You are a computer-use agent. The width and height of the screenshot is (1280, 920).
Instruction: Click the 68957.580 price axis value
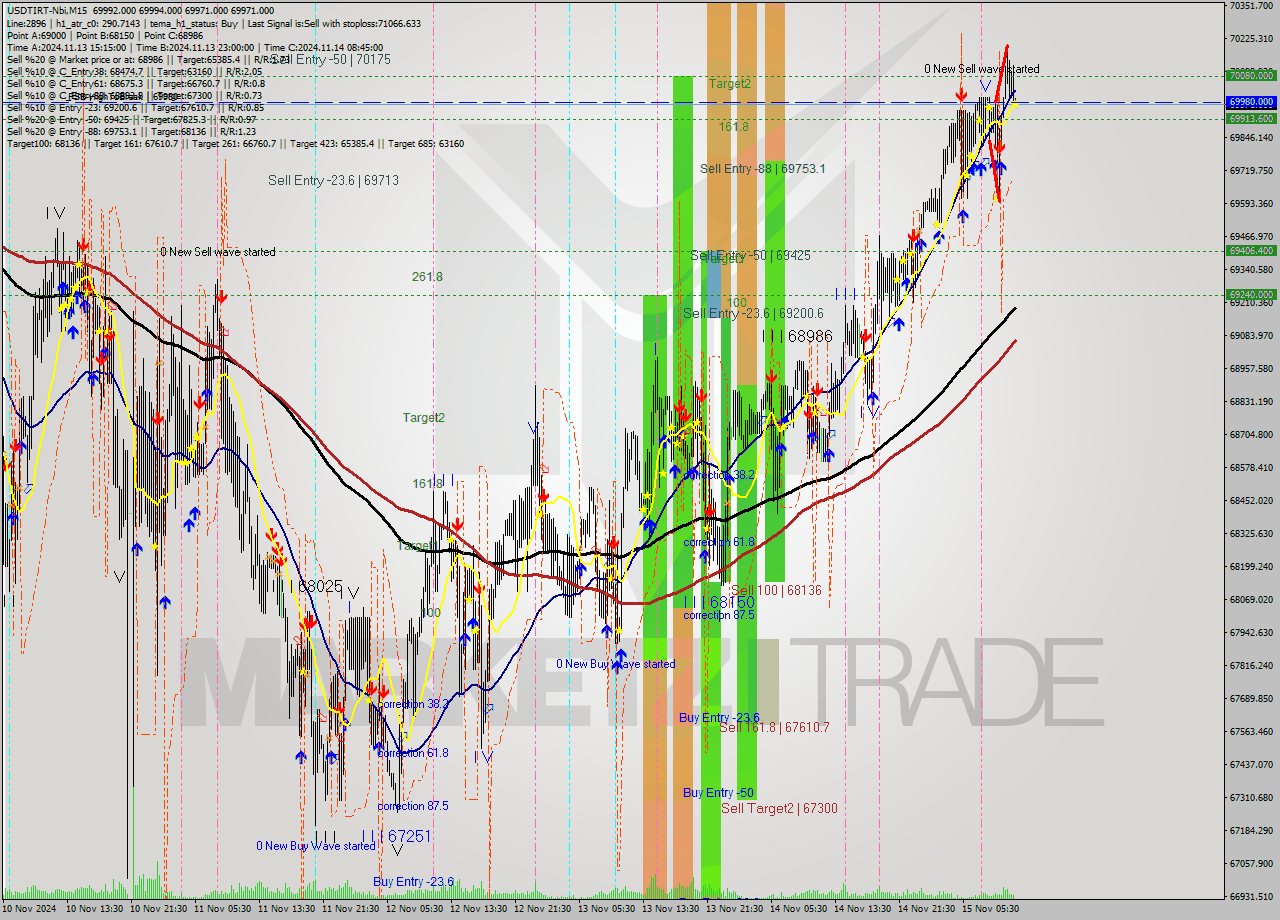(x=1251, y=368)
